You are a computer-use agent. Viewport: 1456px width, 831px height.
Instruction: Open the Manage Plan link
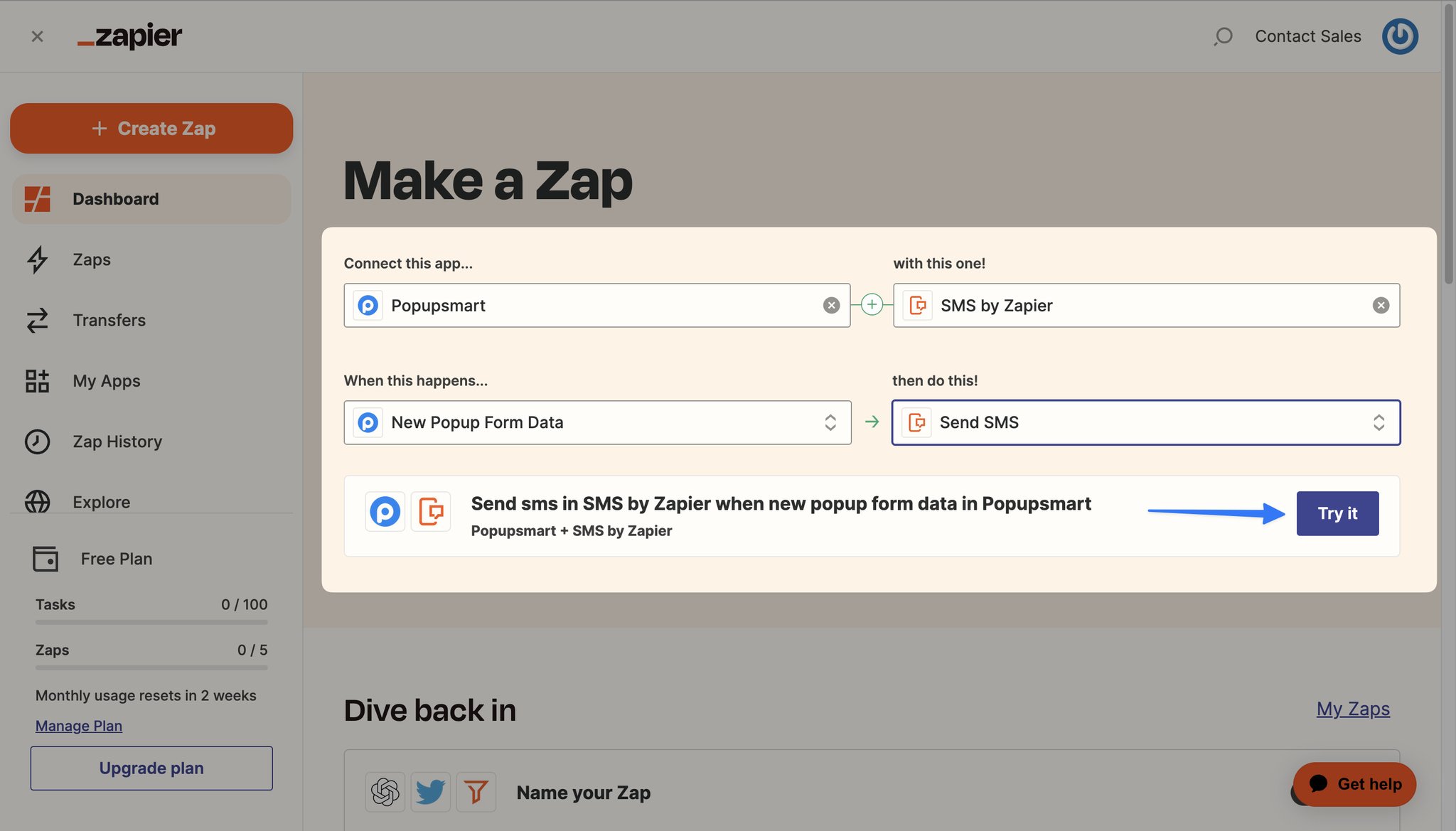click(x=79, y=726)
